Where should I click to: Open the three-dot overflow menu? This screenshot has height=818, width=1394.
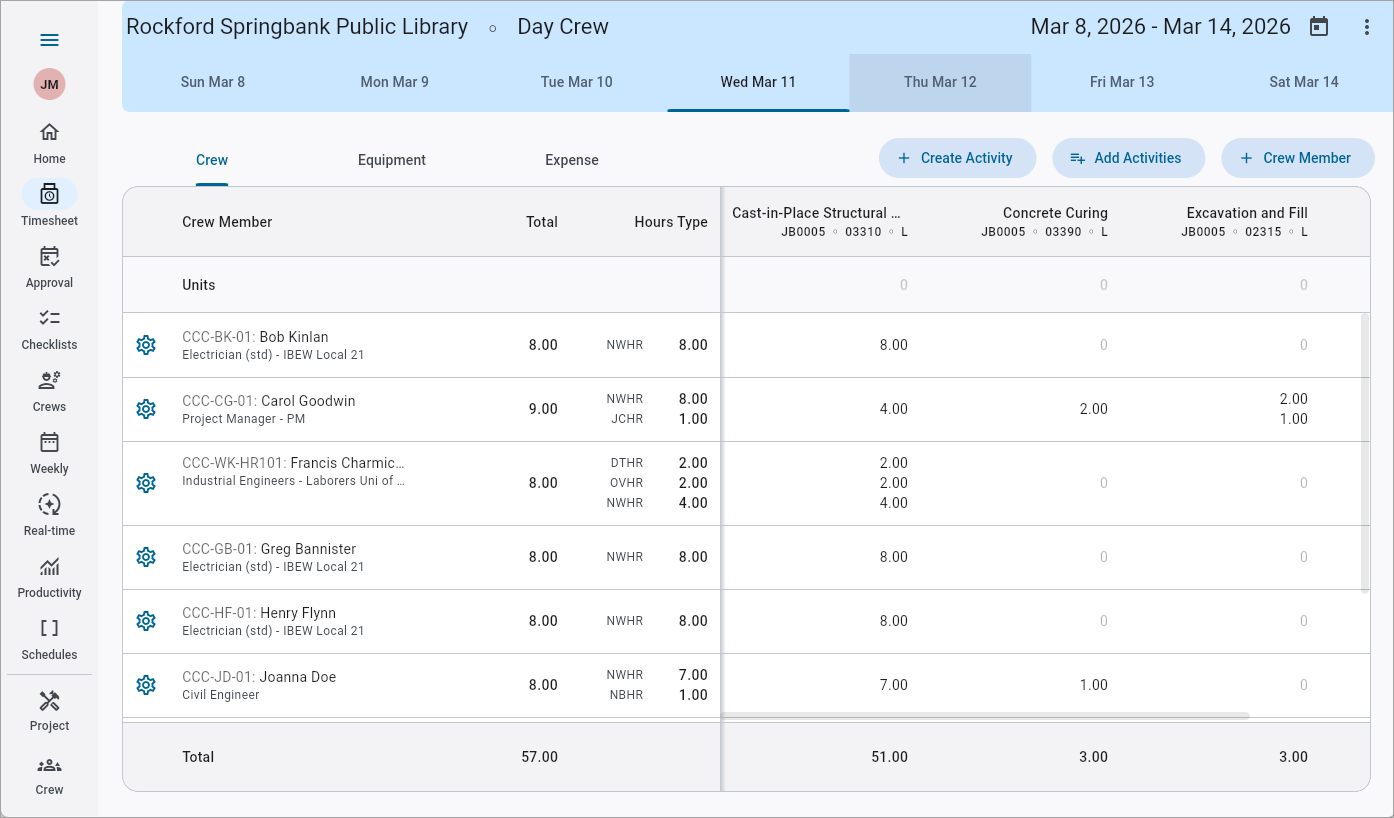click(1366, 27)
